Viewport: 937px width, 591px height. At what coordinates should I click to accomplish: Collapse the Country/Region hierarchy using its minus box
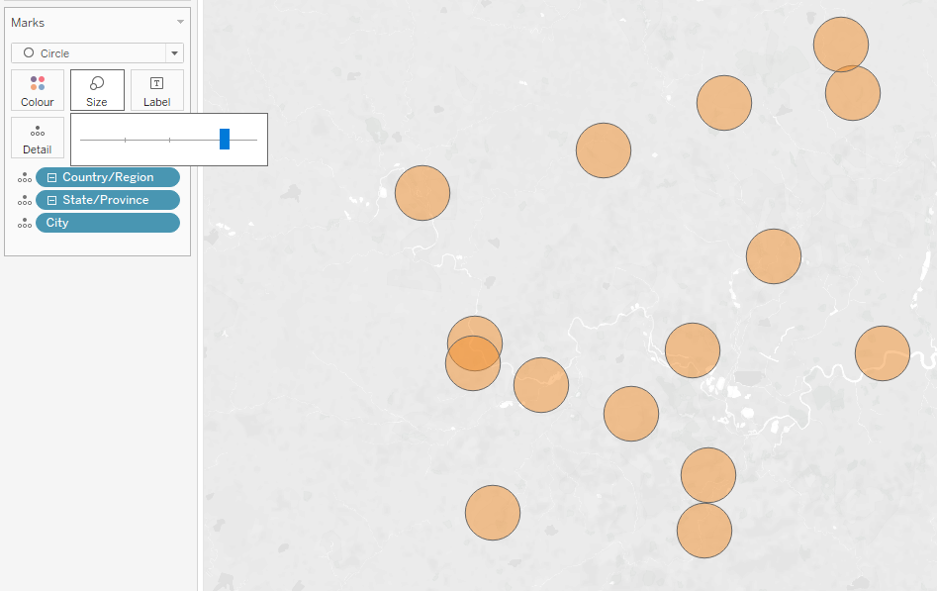click(x=52, y=178)
